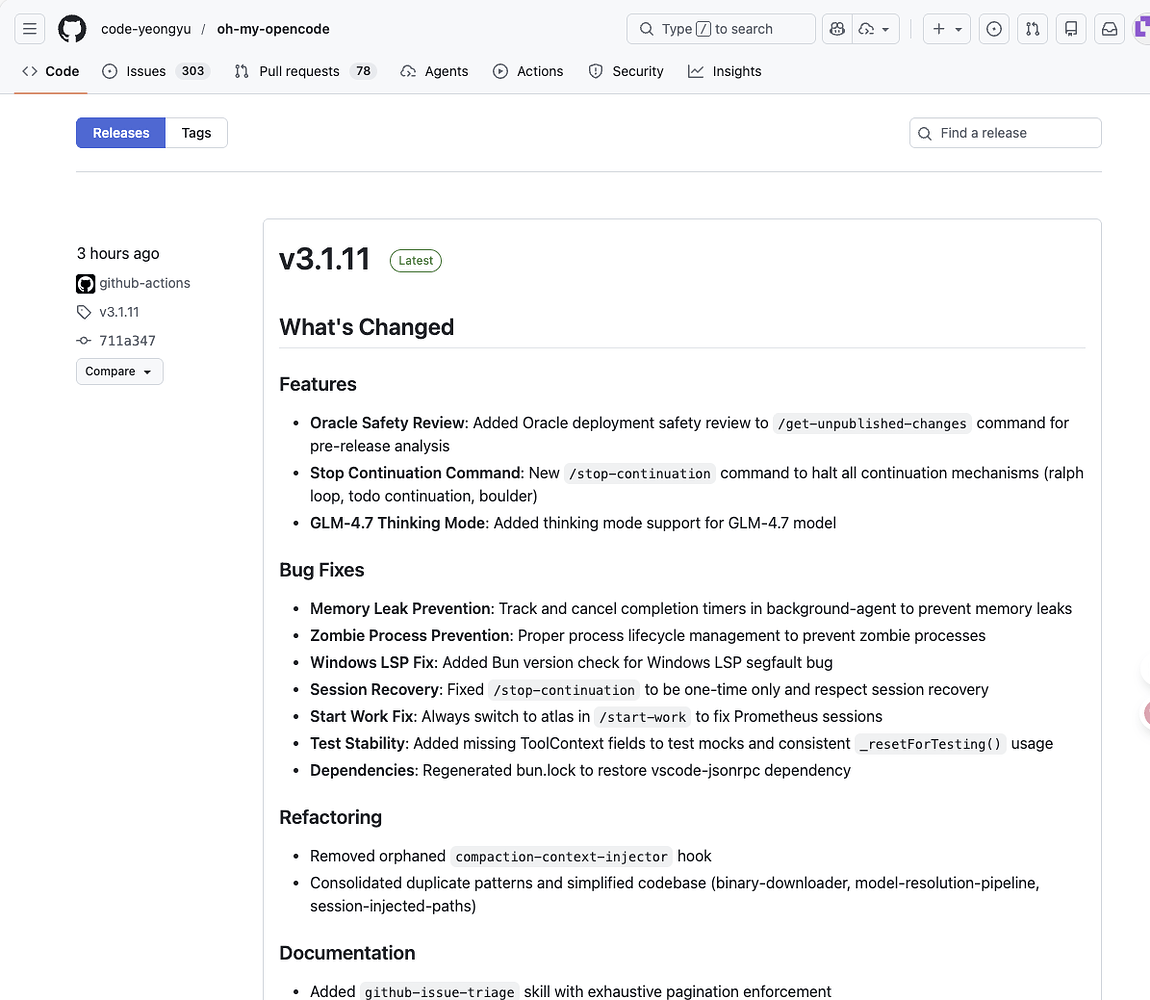Click /stop-continuation code in Session Recovery item
The width and height of the screenshot is (1150, 1000).
564,690
